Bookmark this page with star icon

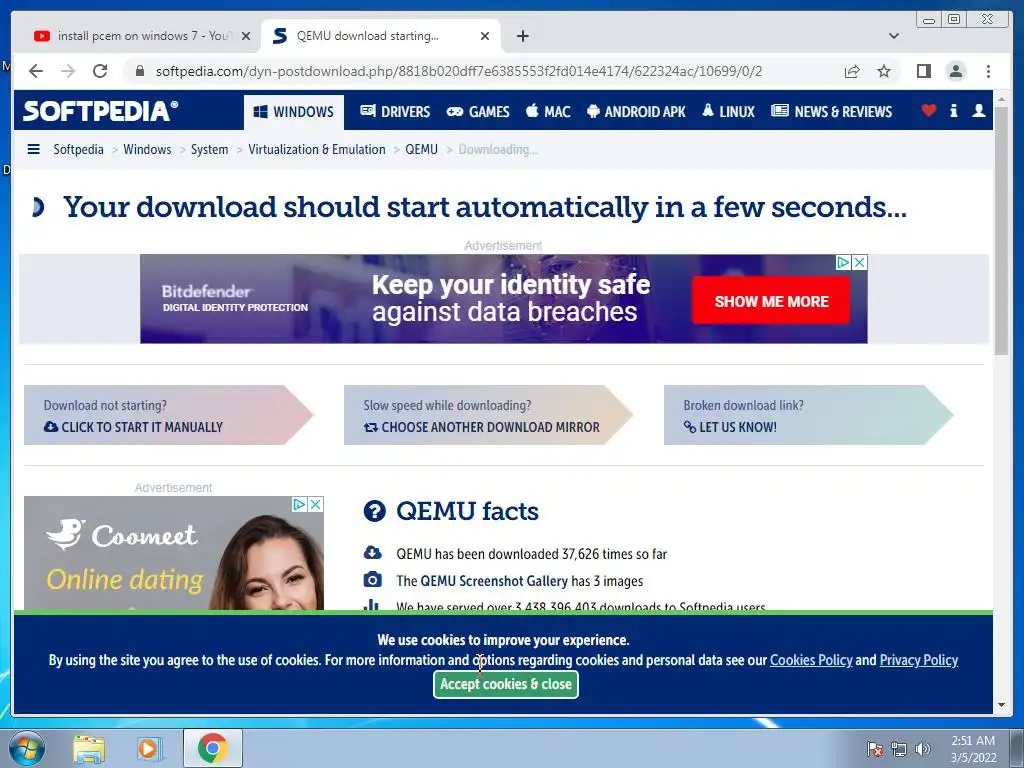pyautogui.click(x=884, y=71)
